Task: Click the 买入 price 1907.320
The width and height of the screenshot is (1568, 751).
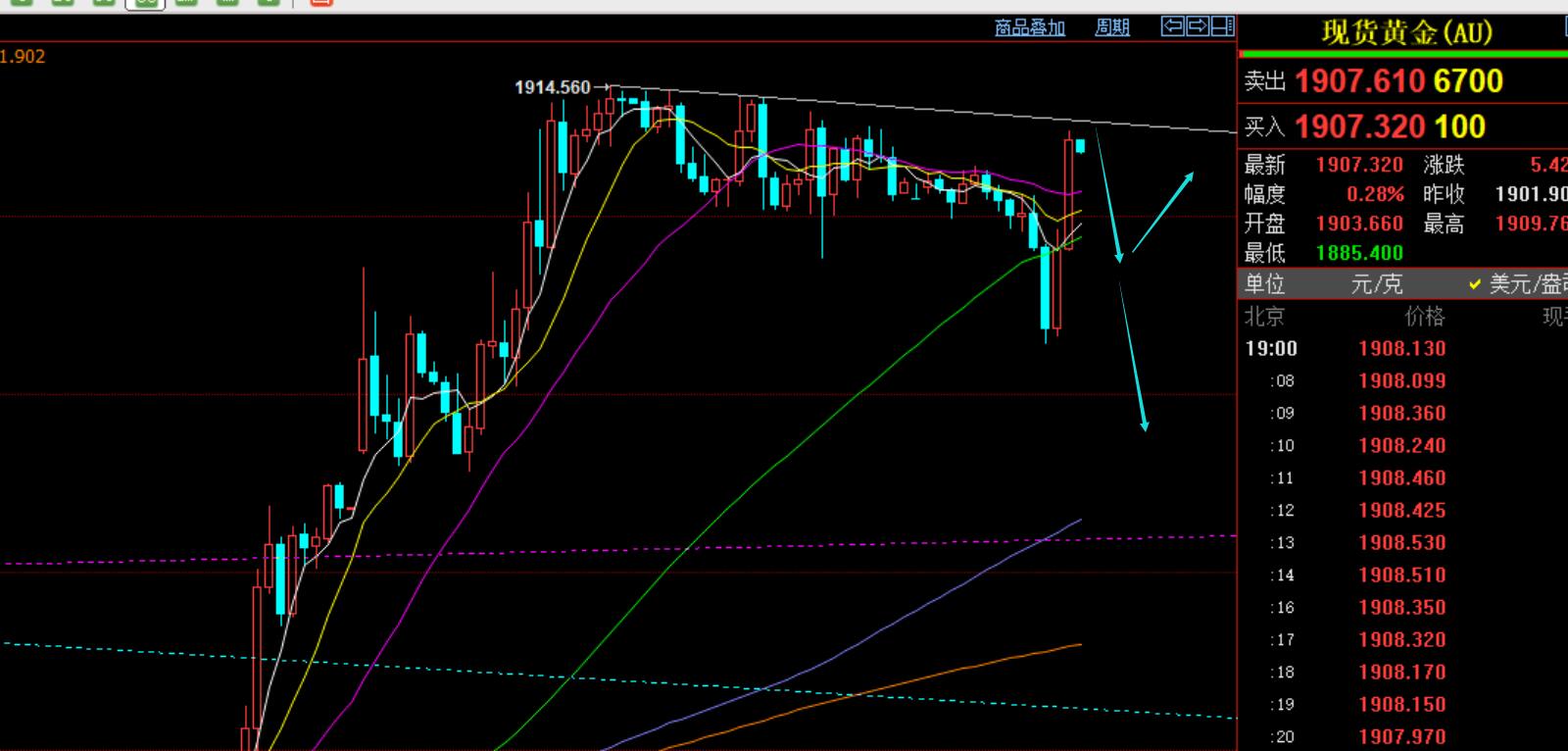Action: [1359, 125]
